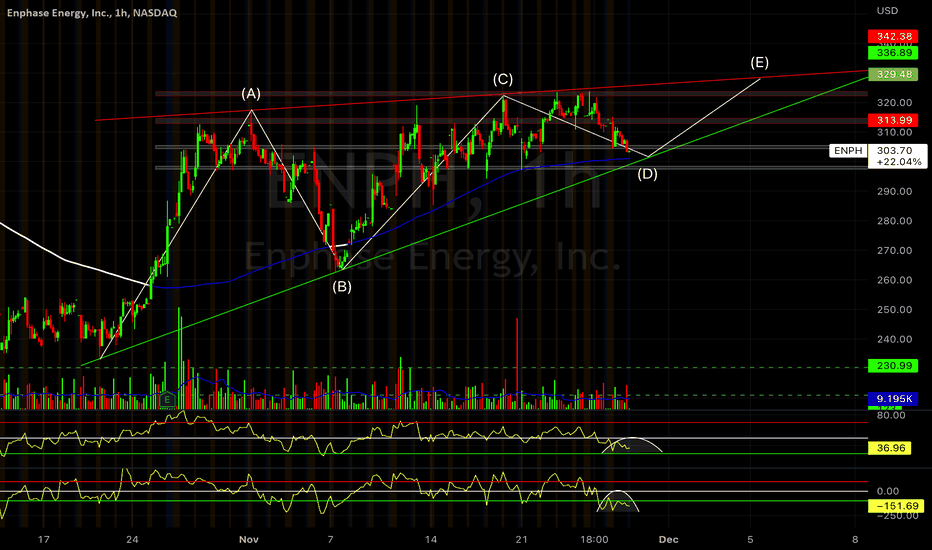Image resolution: width=932 pixels, height=550 pixels.
Task: Select the 329.48 price label
Action: click(x=893, y=74)
